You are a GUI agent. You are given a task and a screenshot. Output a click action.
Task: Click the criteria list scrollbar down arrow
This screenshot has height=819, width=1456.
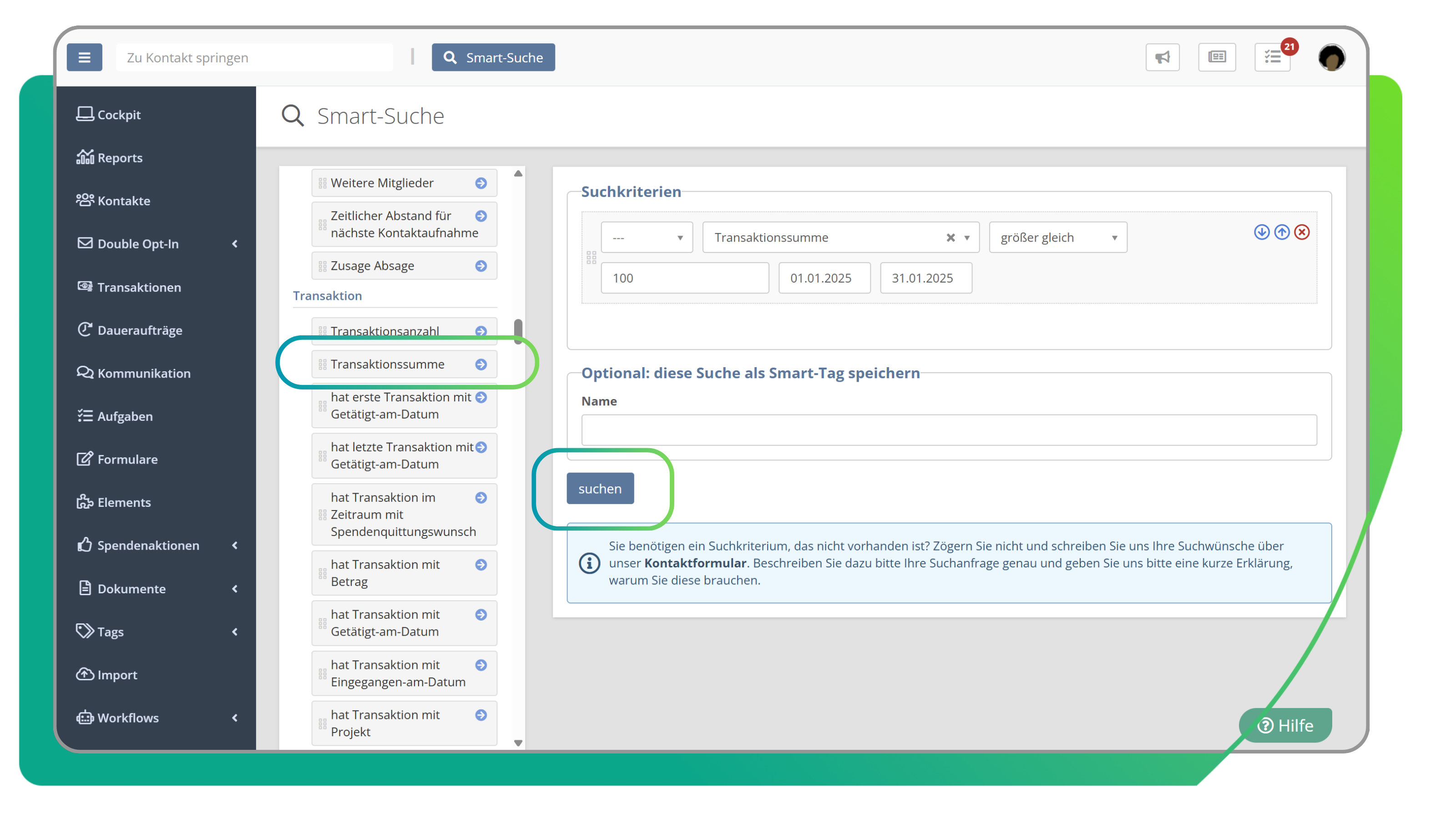click(518, 743)
